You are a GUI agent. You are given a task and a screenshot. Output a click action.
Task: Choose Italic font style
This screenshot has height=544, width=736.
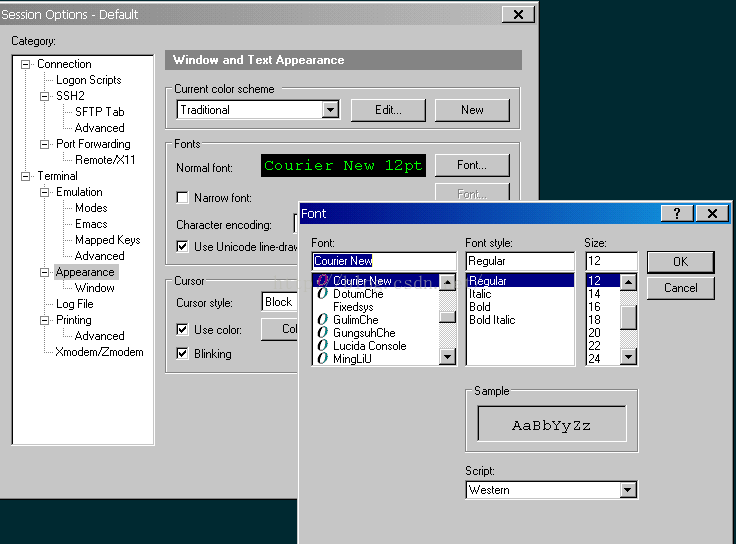480,294
